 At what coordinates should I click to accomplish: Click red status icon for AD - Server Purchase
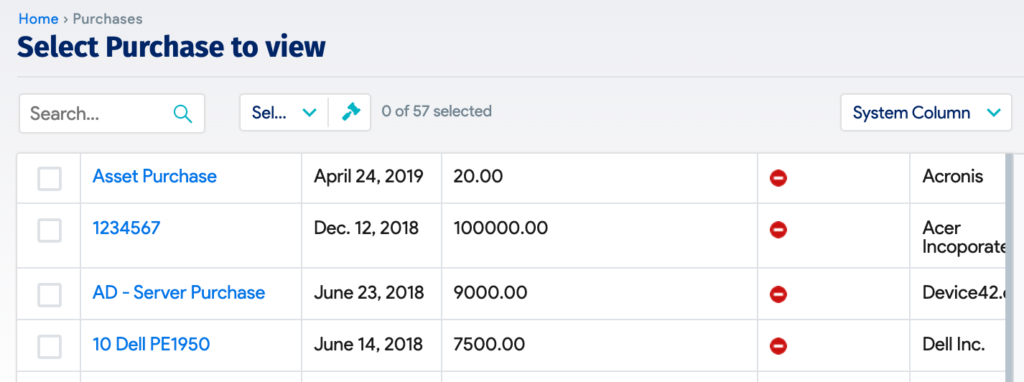(778, 294)
